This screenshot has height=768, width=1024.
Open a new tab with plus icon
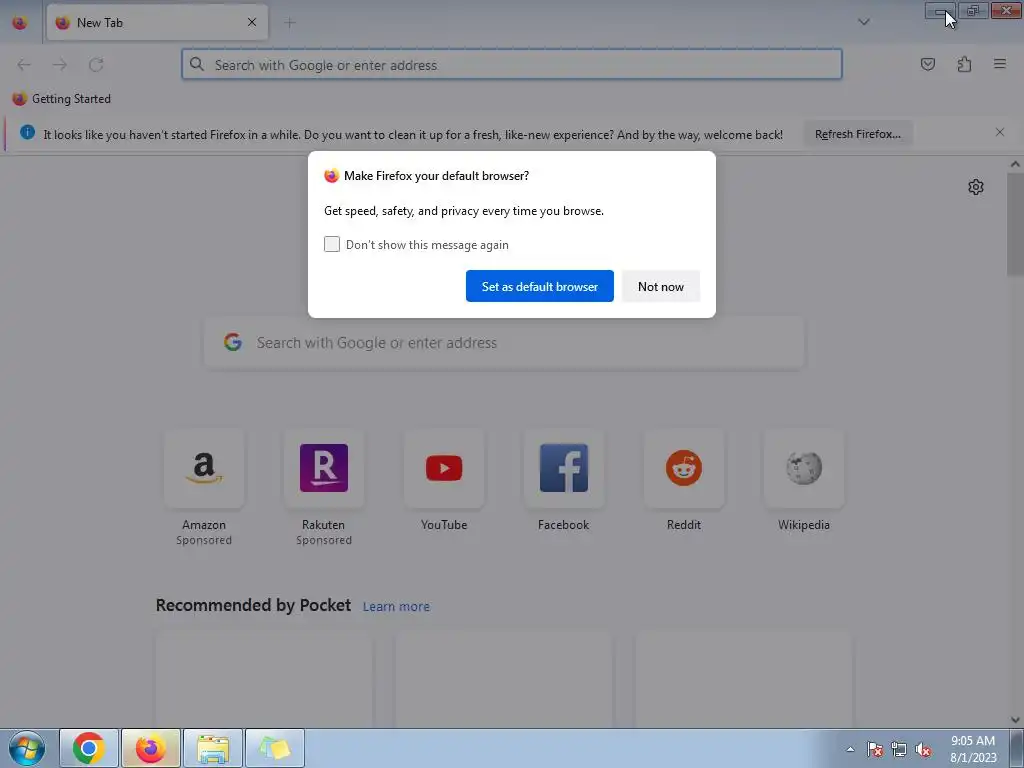pos(290,23)
